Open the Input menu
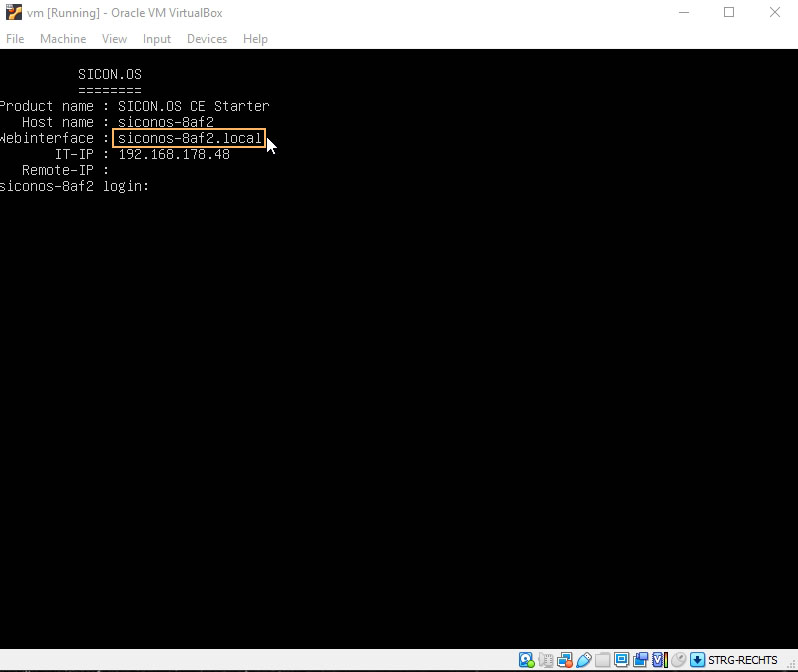Viewport: 798px width, 672px height. 157,39
